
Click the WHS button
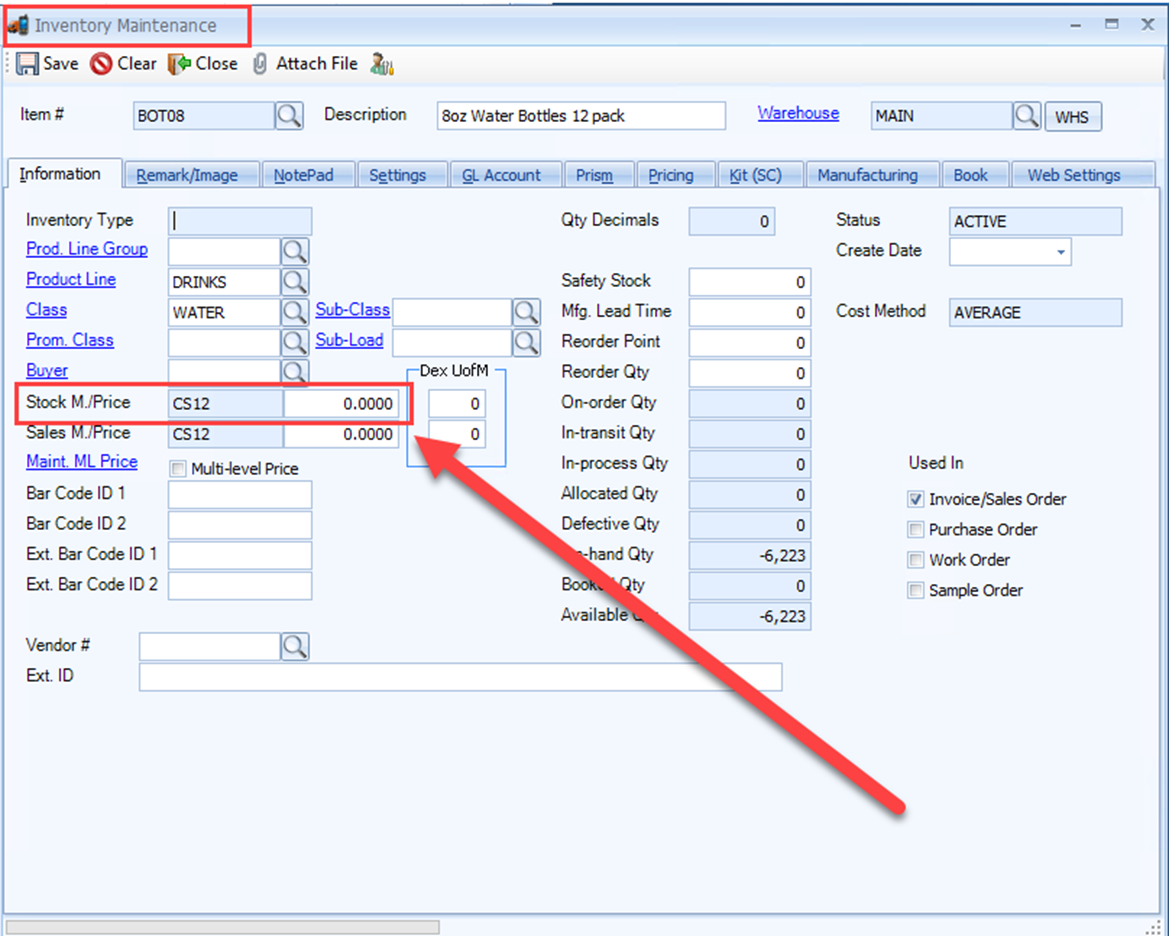1072,117
